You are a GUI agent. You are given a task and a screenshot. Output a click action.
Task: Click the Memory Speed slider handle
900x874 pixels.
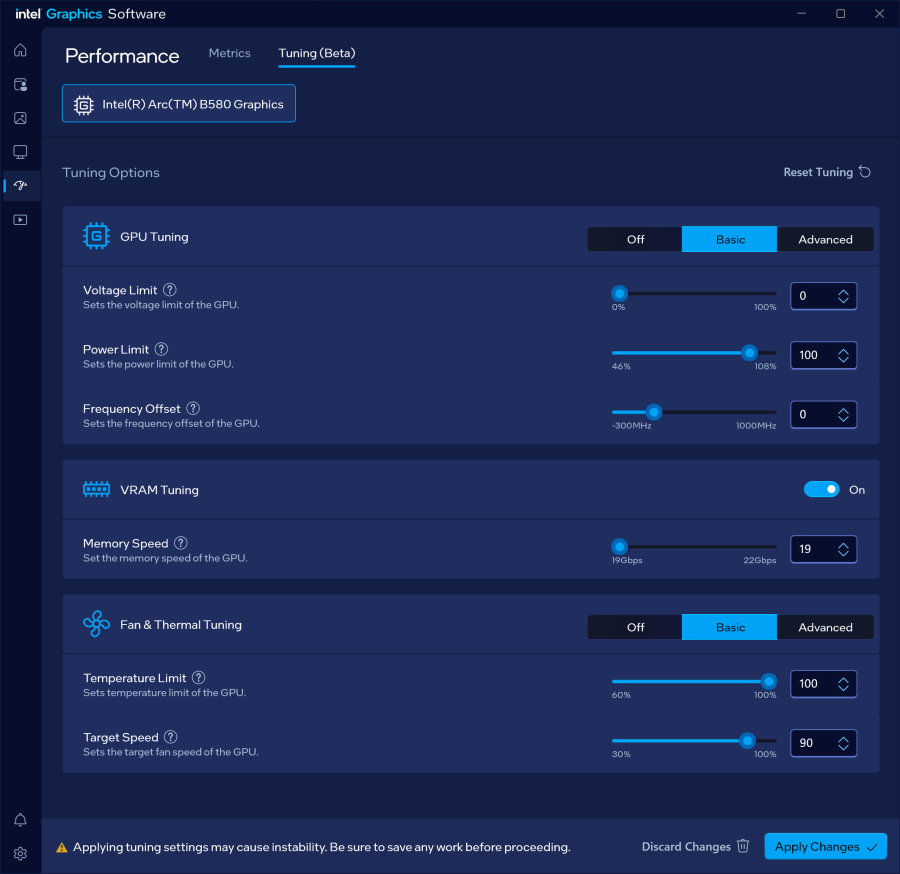click(619, 547)
